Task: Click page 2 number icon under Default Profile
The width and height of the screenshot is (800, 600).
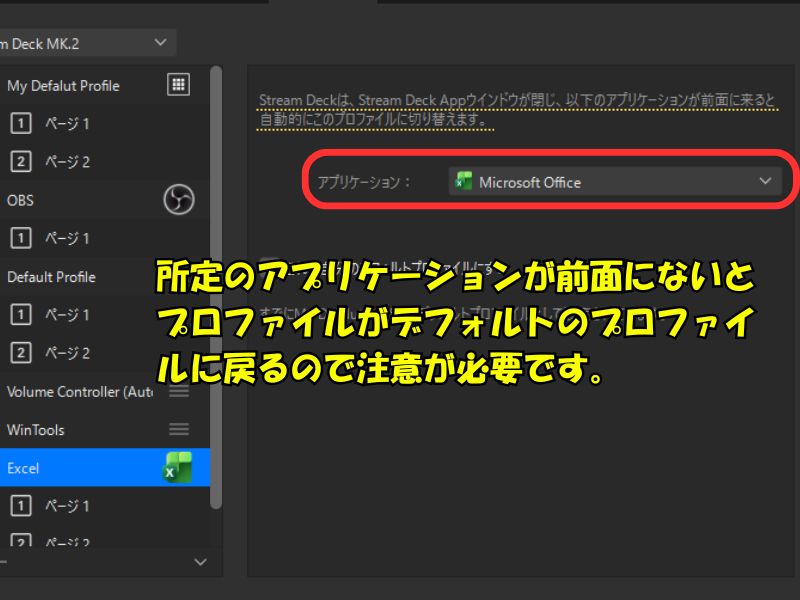Action: tap(20, 353)
